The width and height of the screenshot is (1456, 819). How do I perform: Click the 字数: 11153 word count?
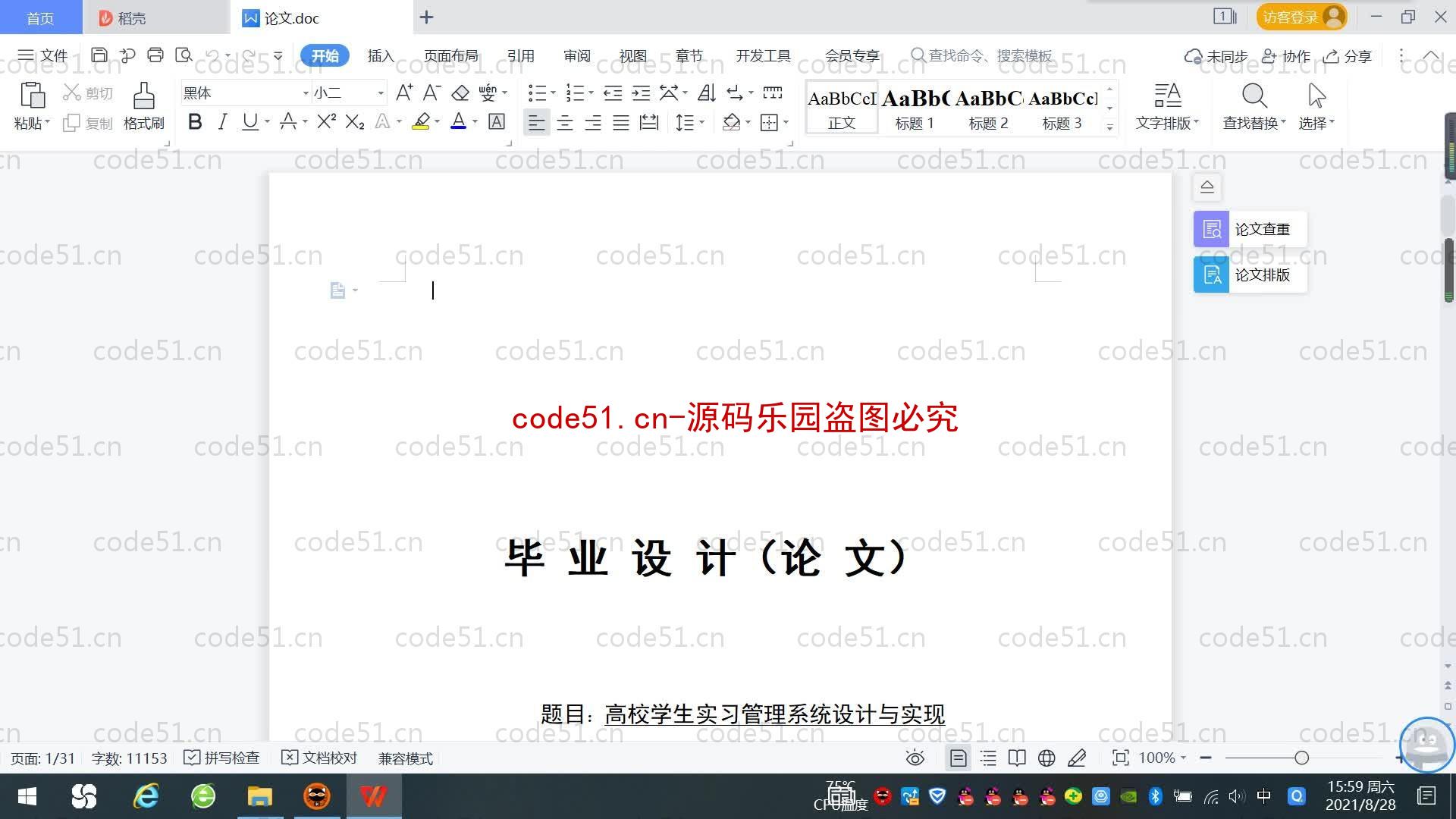coord(129,758)
